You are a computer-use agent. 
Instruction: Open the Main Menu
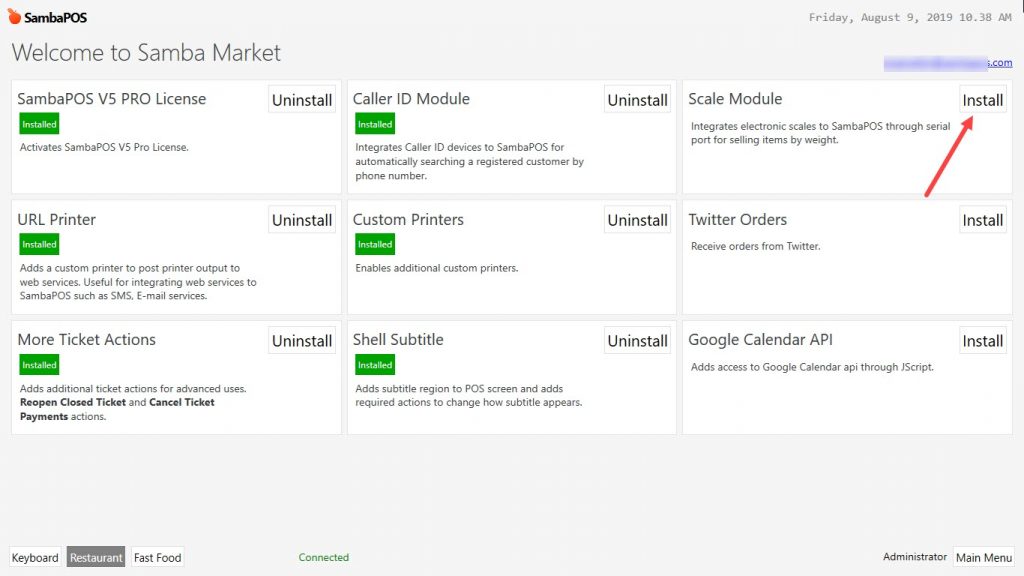(x=984, y=557)
